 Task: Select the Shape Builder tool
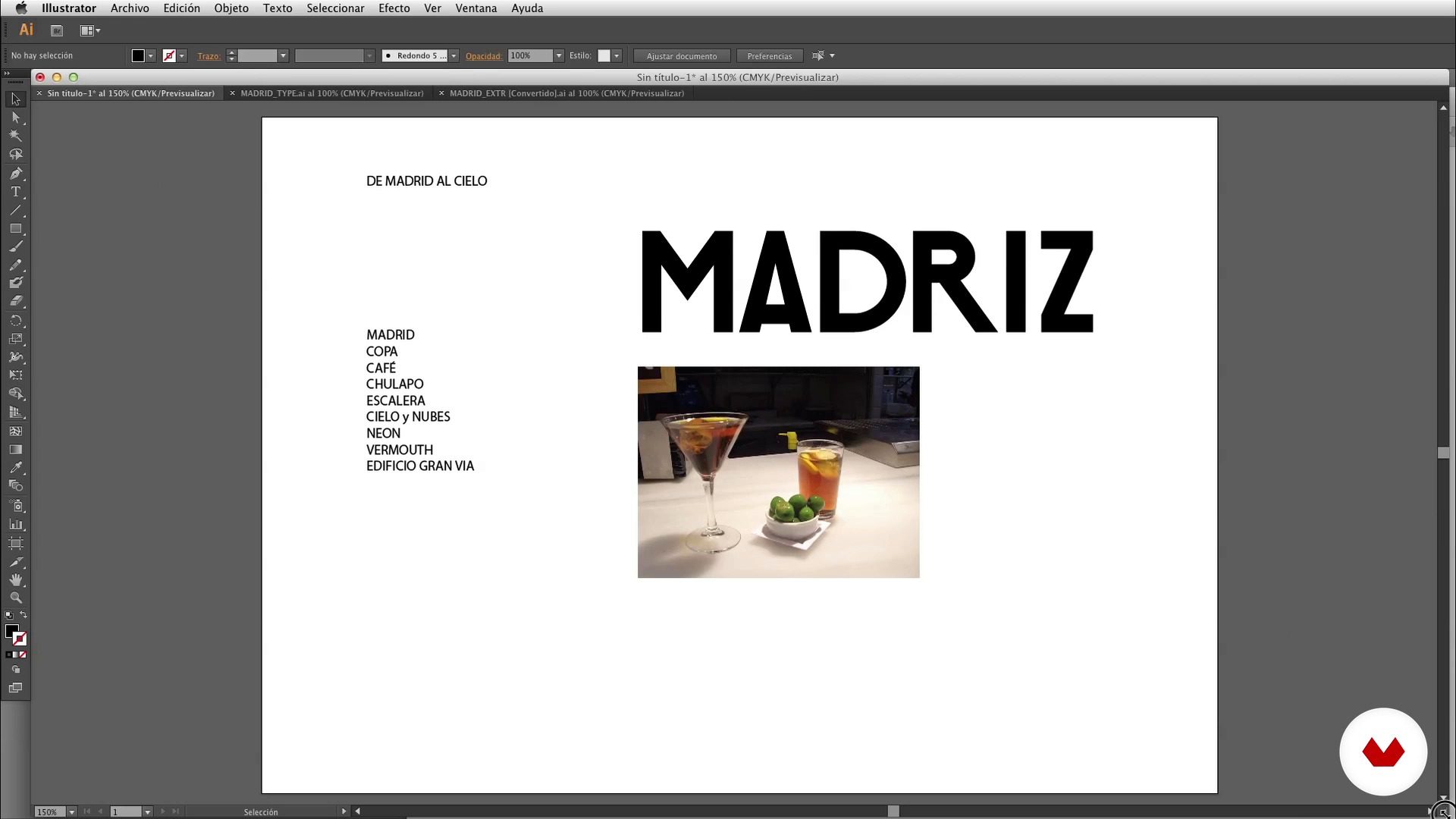(x=16, y=394)
